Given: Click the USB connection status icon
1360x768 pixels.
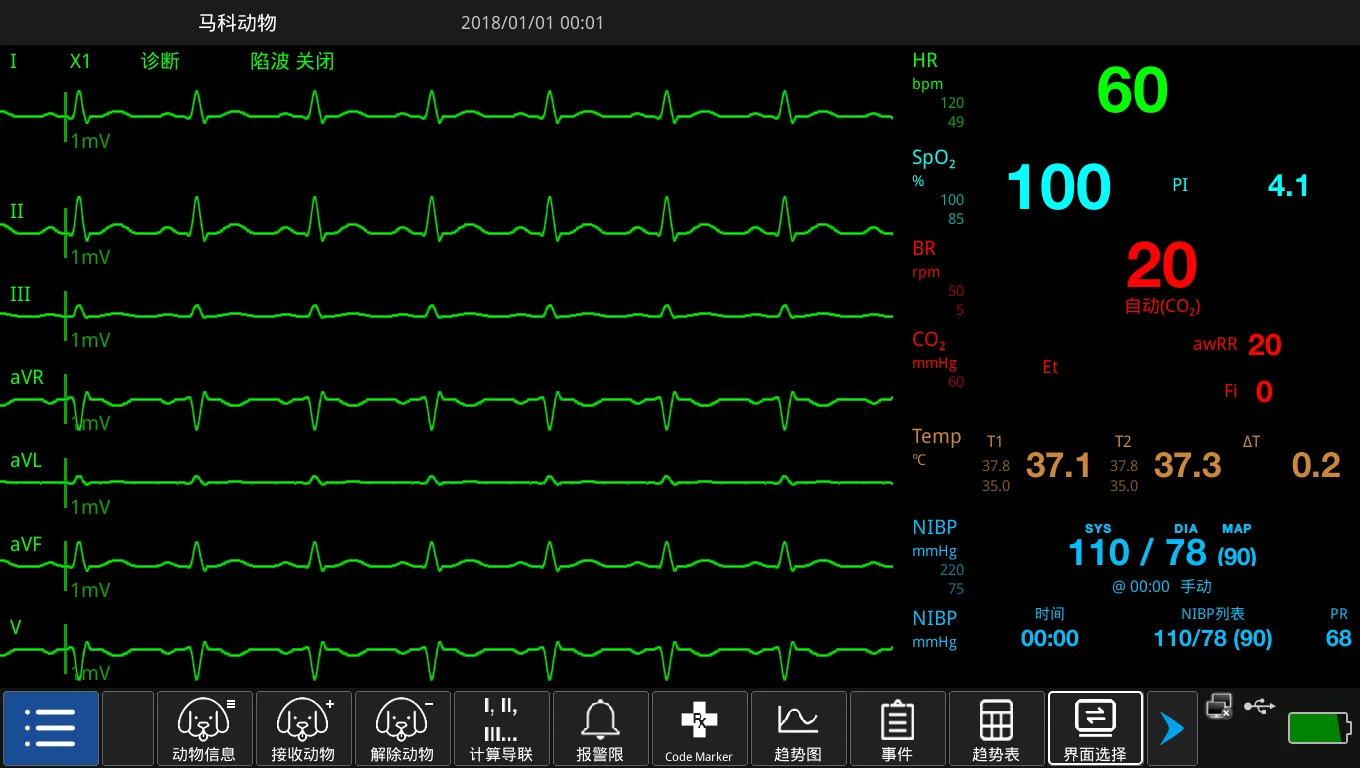Looking at the screenshot, I should 1259,706.
